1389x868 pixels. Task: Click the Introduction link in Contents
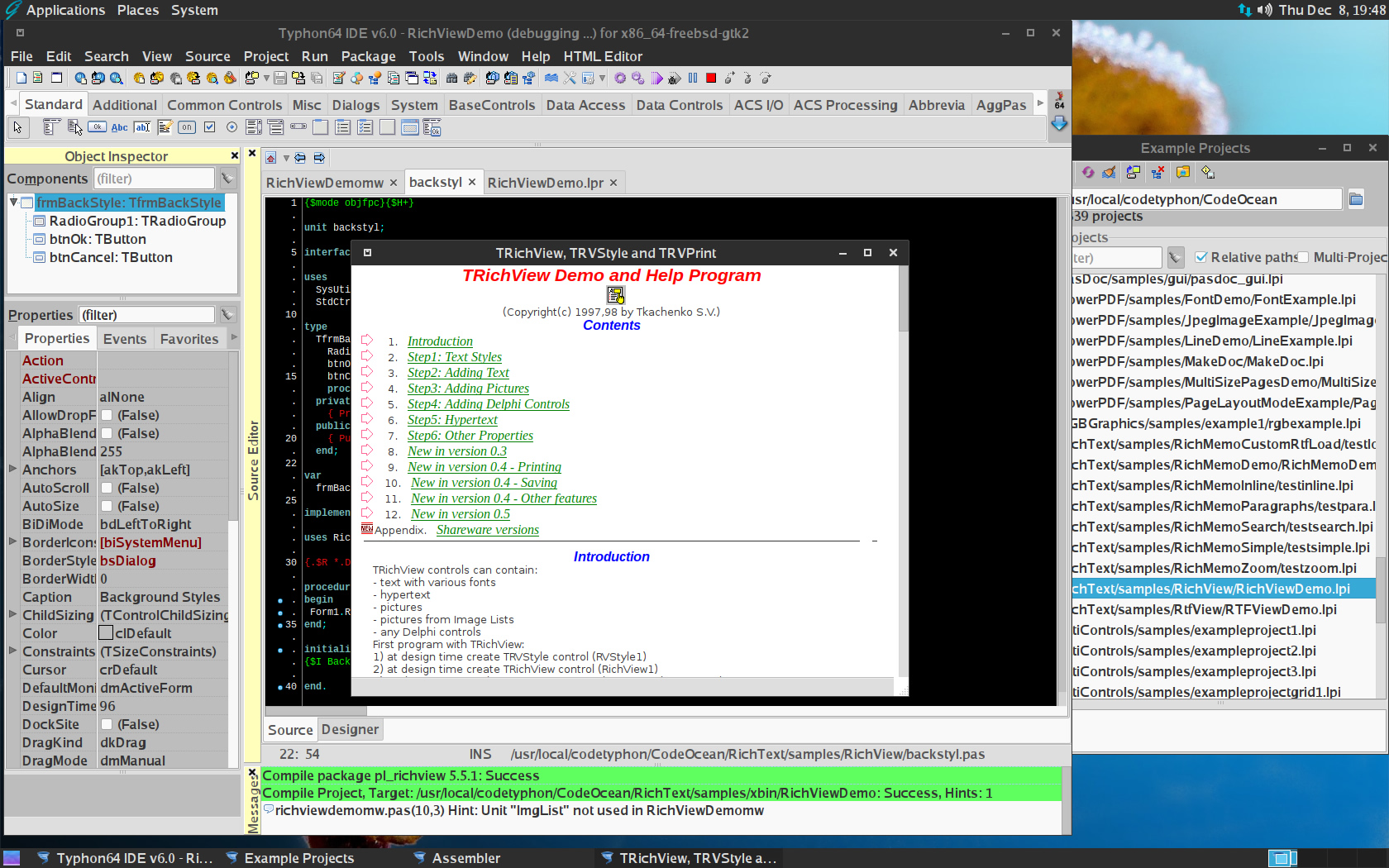(440, 341)
